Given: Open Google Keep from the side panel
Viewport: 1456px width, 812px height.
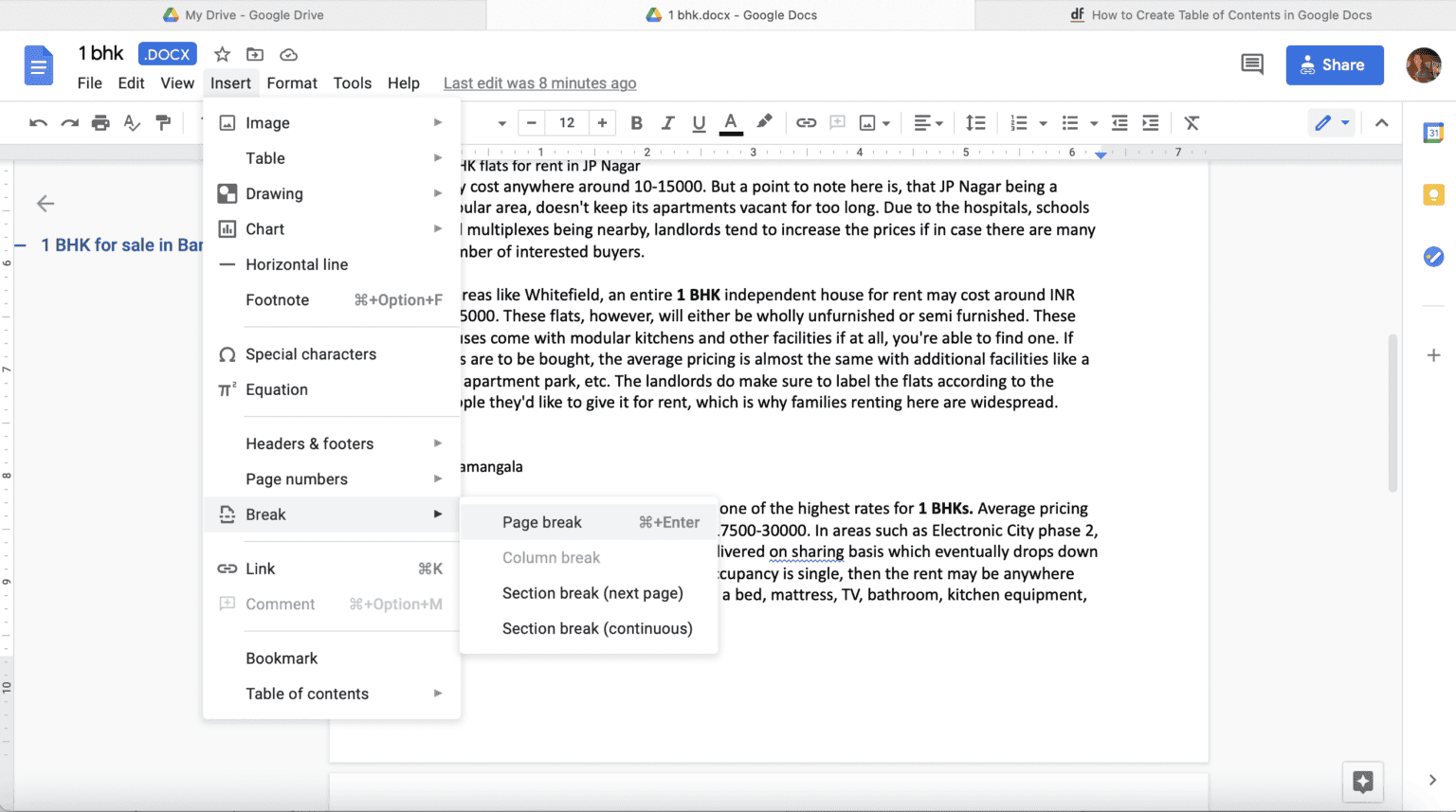Looking at the screenshot, I should tap(1433, 194).
